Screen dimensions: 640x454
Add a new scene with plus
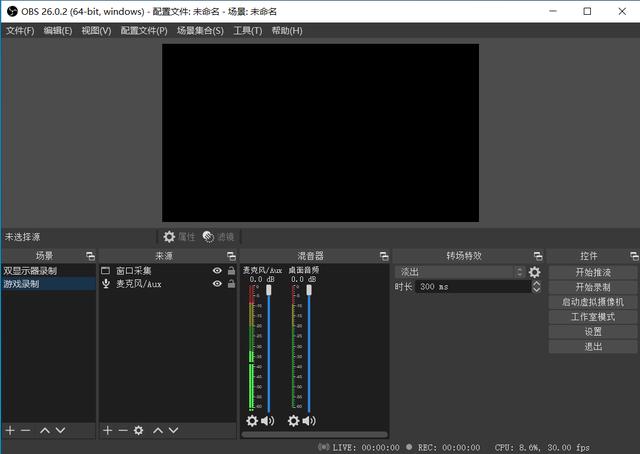[10, 430]
